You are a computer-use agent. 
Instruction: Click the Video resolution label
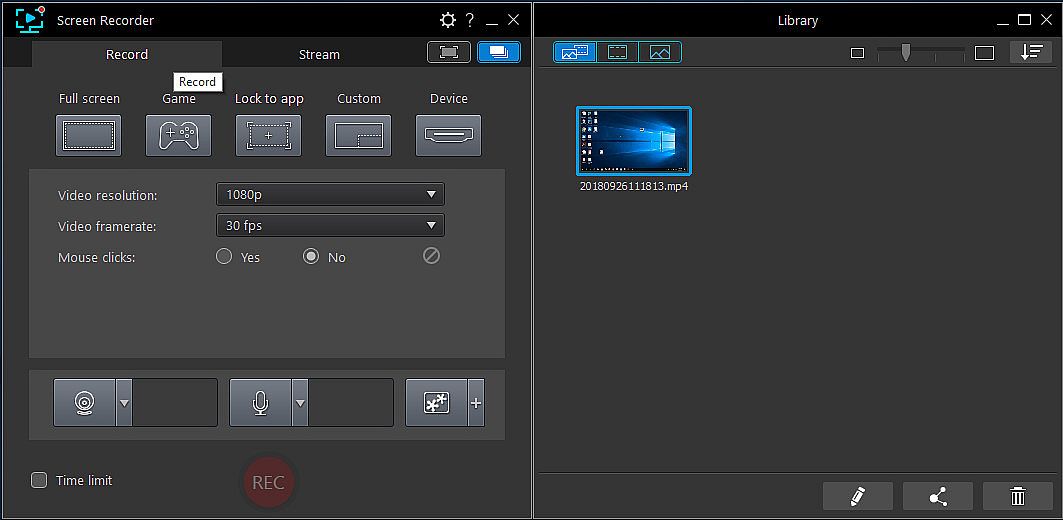pyautogui.click(x=108, y=196)
